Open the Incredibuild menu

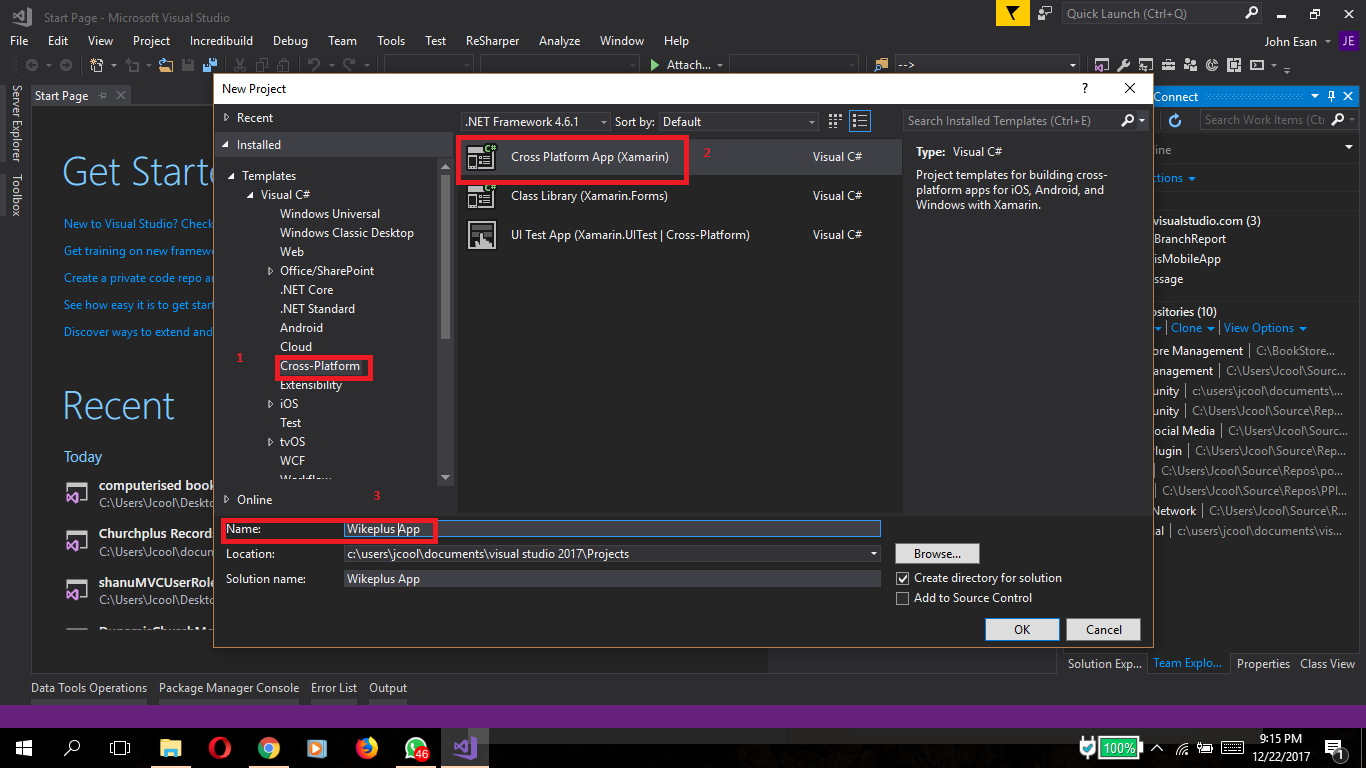221,41
